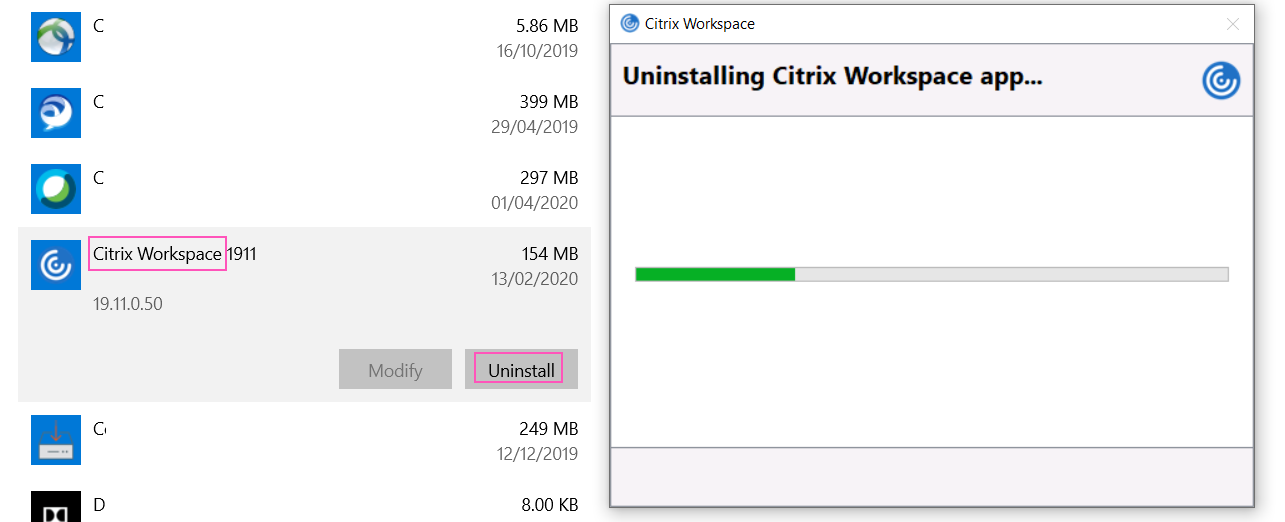The width and height of the screenshot is (1285, 522).
Task: Click the speech bubble app icon for the 399 MB entry
Action: (56, 113)
